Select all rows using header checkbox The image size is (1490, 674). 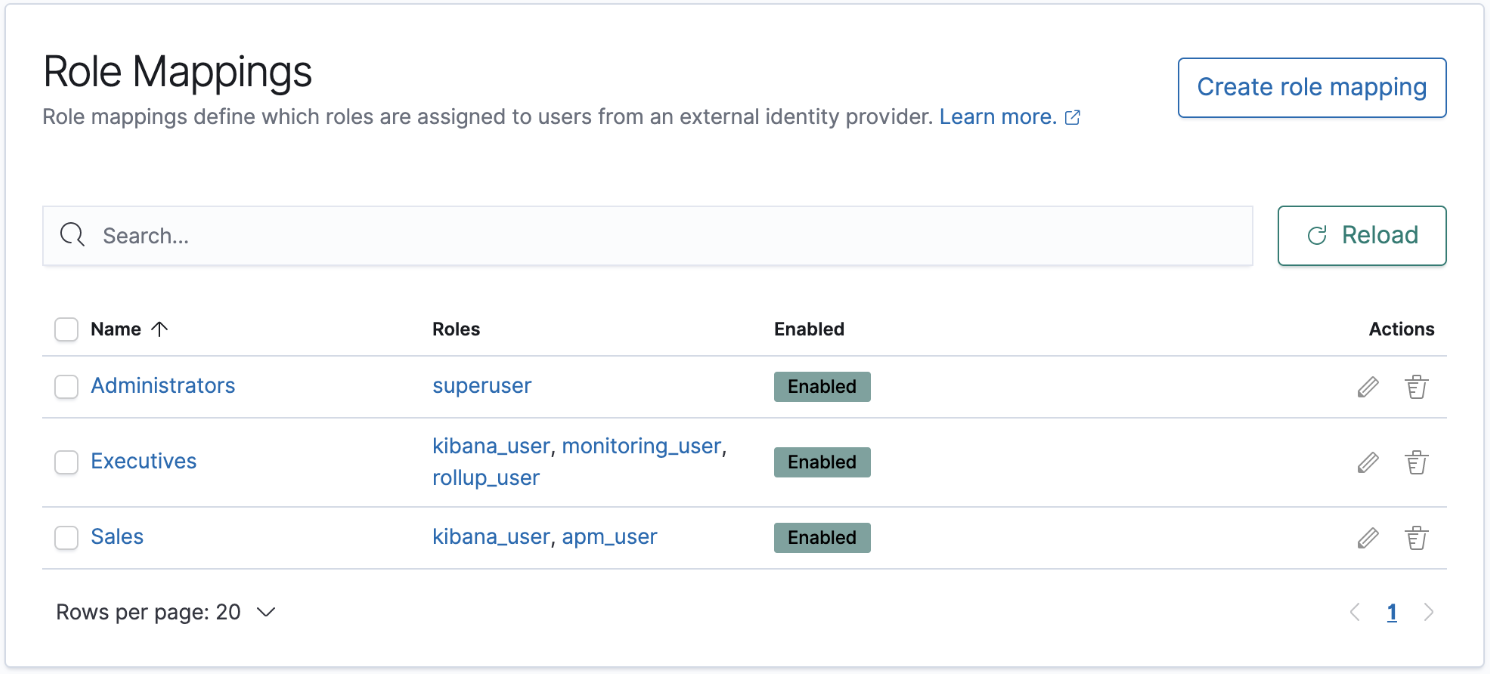[x=66, y=329]
